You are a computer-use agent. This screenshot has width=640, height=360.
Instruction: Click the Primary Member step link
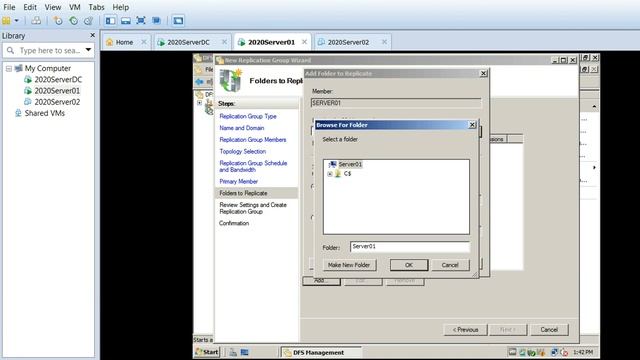(x=238, y=181)
